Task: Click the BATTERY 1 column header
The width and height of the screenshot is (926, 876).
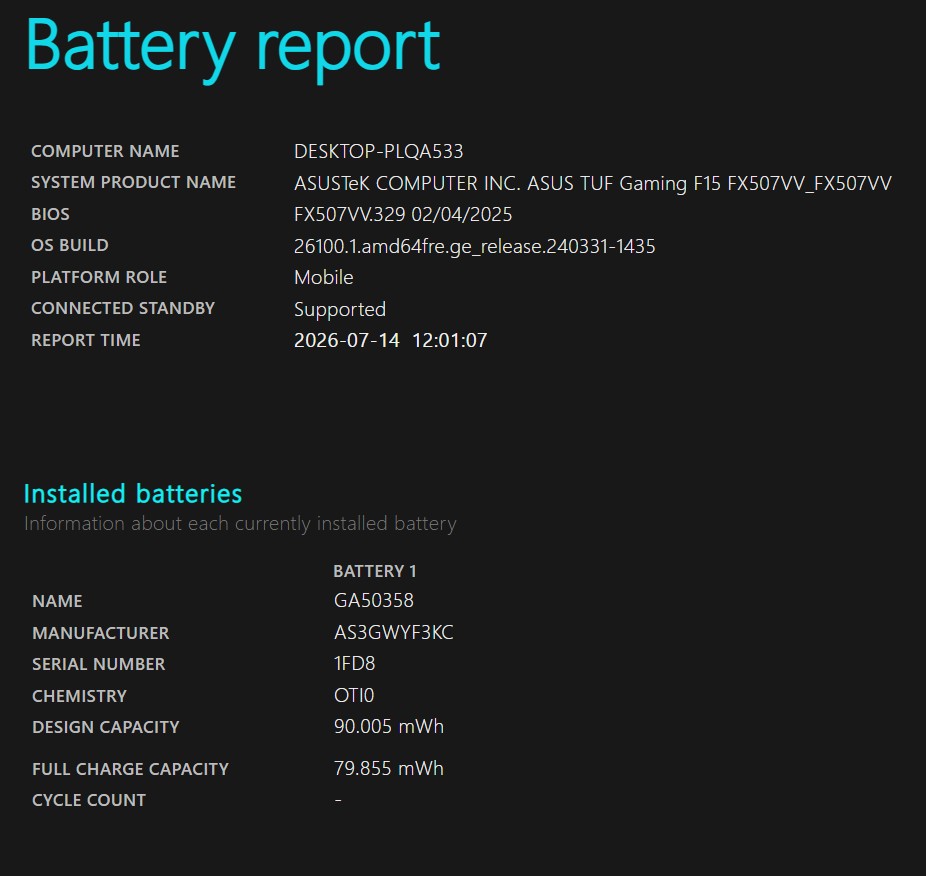Action: [375, 571]
